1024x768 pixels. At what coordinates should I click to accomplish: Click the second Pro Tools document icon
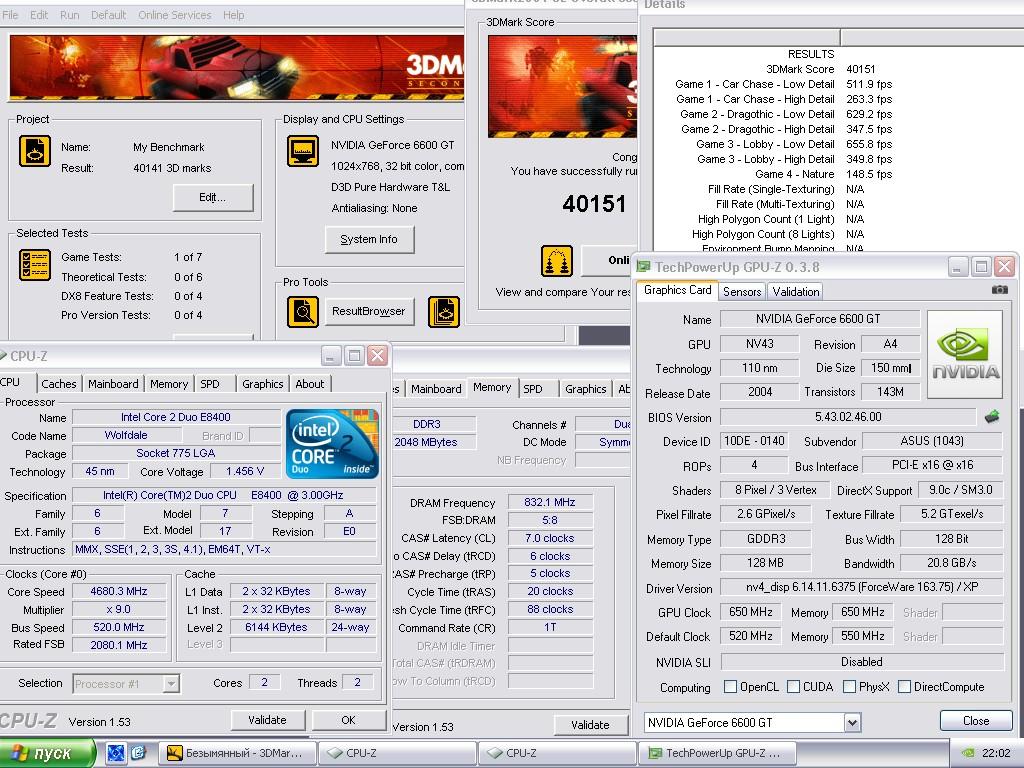(x=444, y=312)
